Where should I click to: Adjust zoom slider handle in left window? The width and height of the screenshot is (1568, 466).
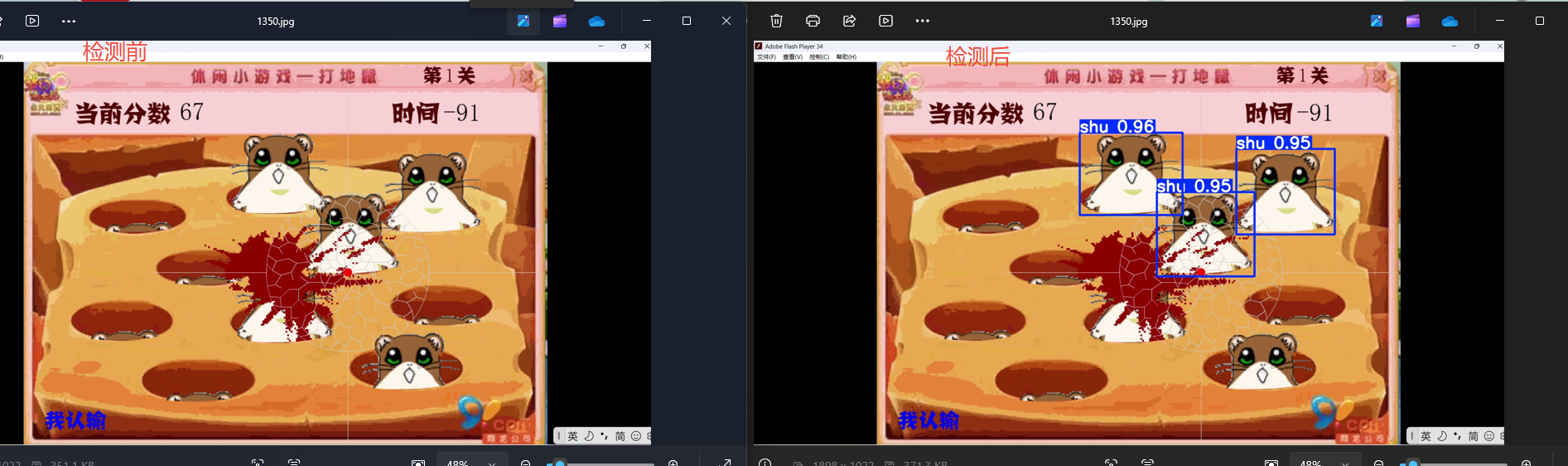(560, 463)
